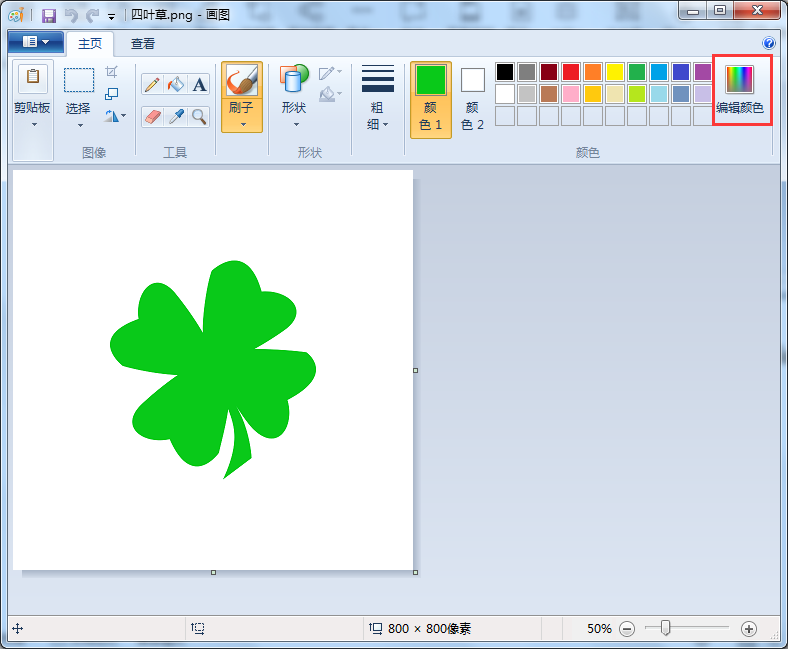
Task: Toggle Color 1 as active color
Action: [x=431, y=100]
